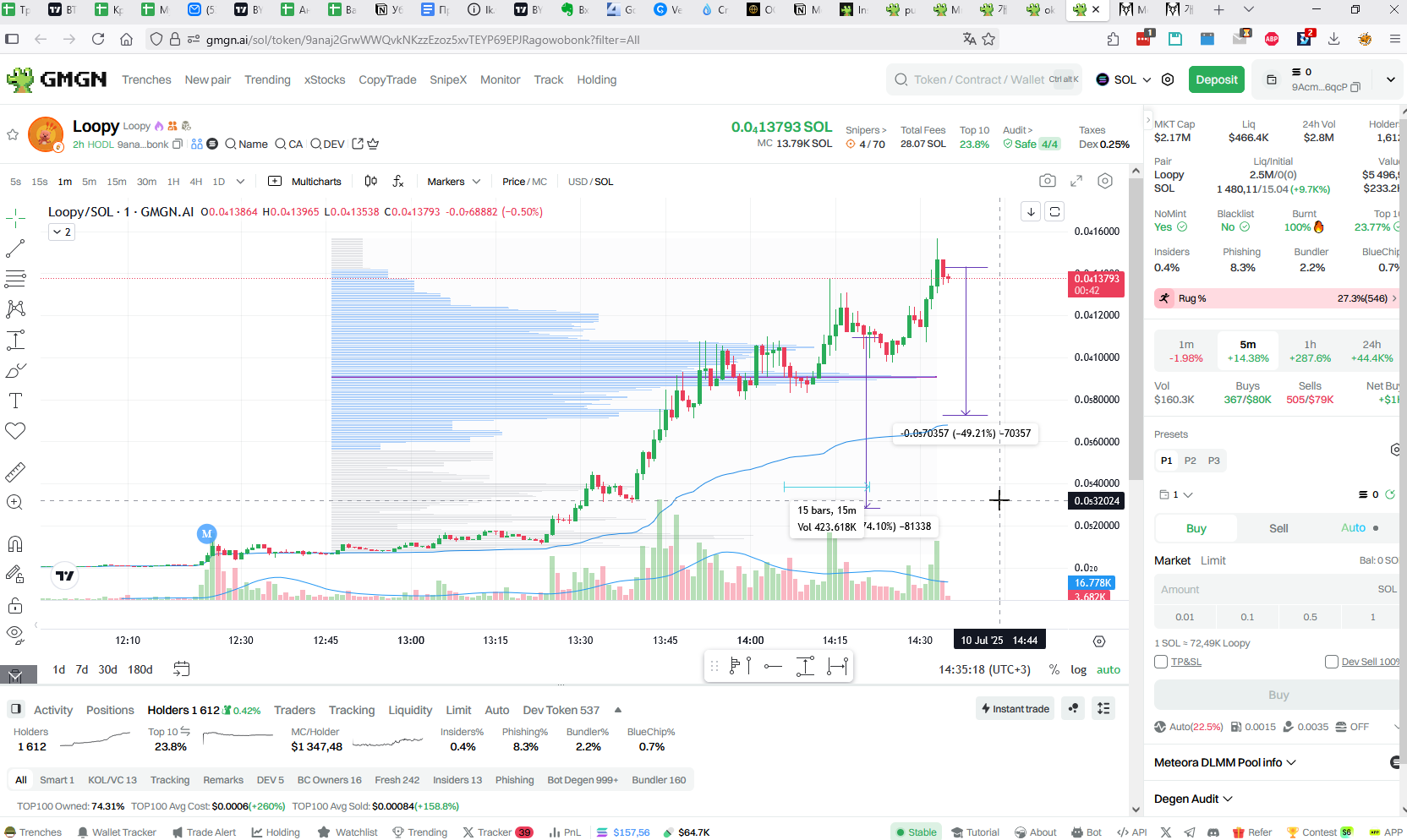Expand chart to fullscreen
The width and height of the screenshot is (1407, 840).
tap(1076, 181)
